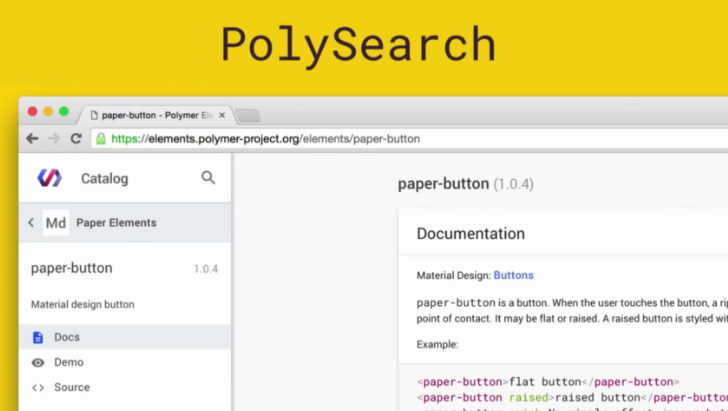Go back using Paper Elements chevron
Viewport: 728px width, 411px height.
[x=31, y=222]
